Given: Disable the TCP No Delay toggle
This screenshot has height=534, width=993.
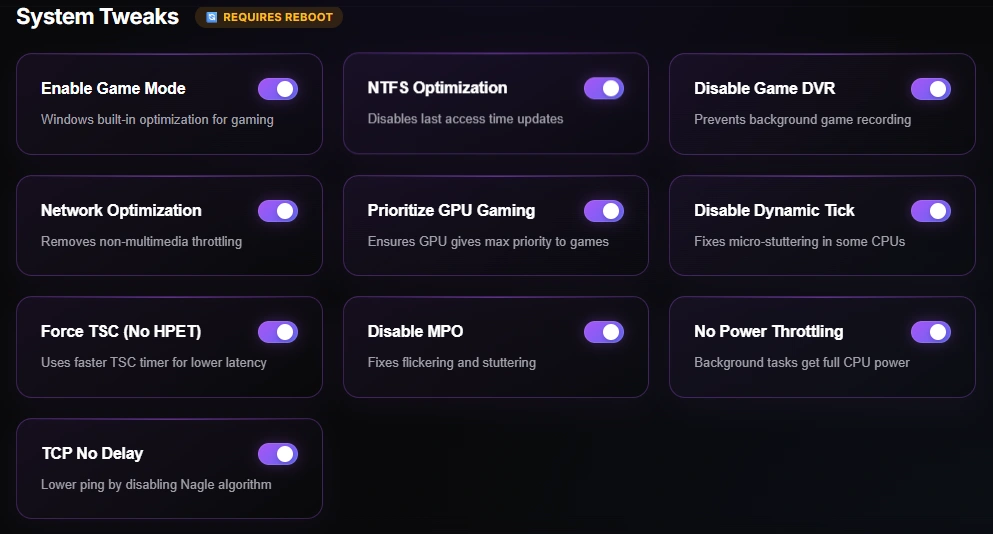Looking at the screenshot, I should pyautogui.click(x=277, y=454).
